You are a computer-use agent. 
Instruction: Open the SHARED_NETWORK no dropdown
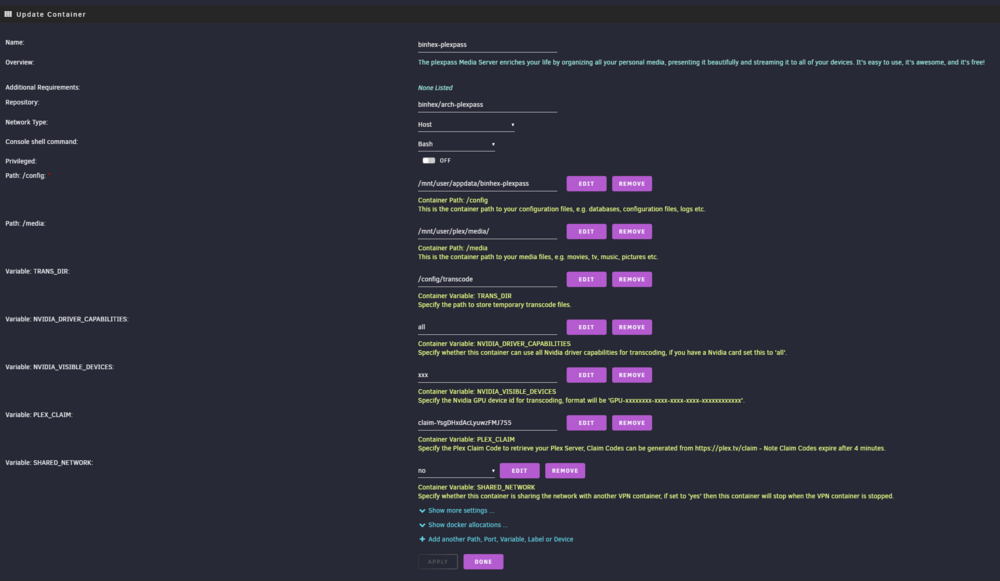pos(456,471)
